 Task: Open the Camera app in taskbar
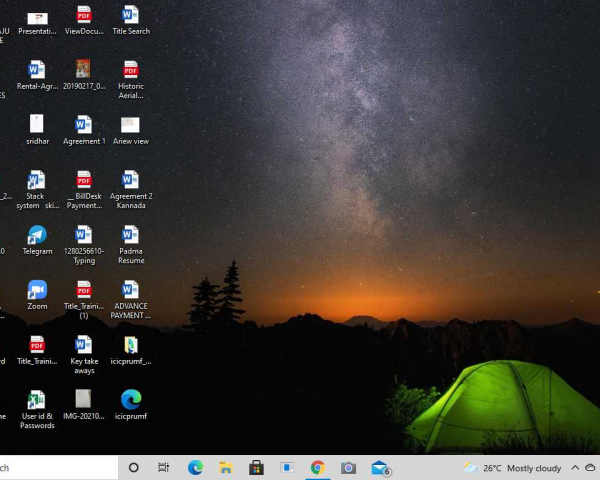(348, 467)
